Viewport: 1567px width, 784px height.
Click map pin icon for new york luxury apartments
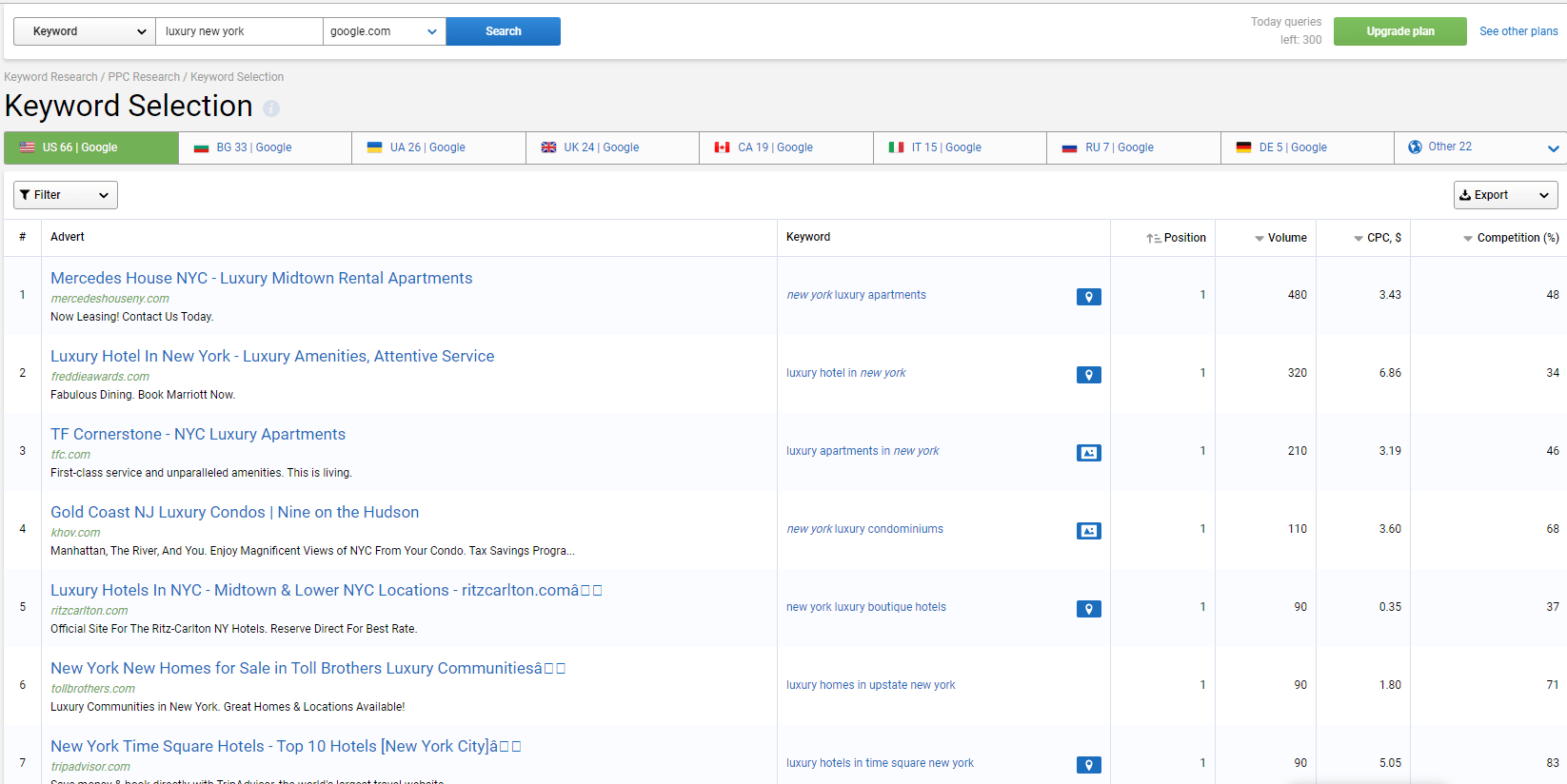click(x=1089, y=297)
